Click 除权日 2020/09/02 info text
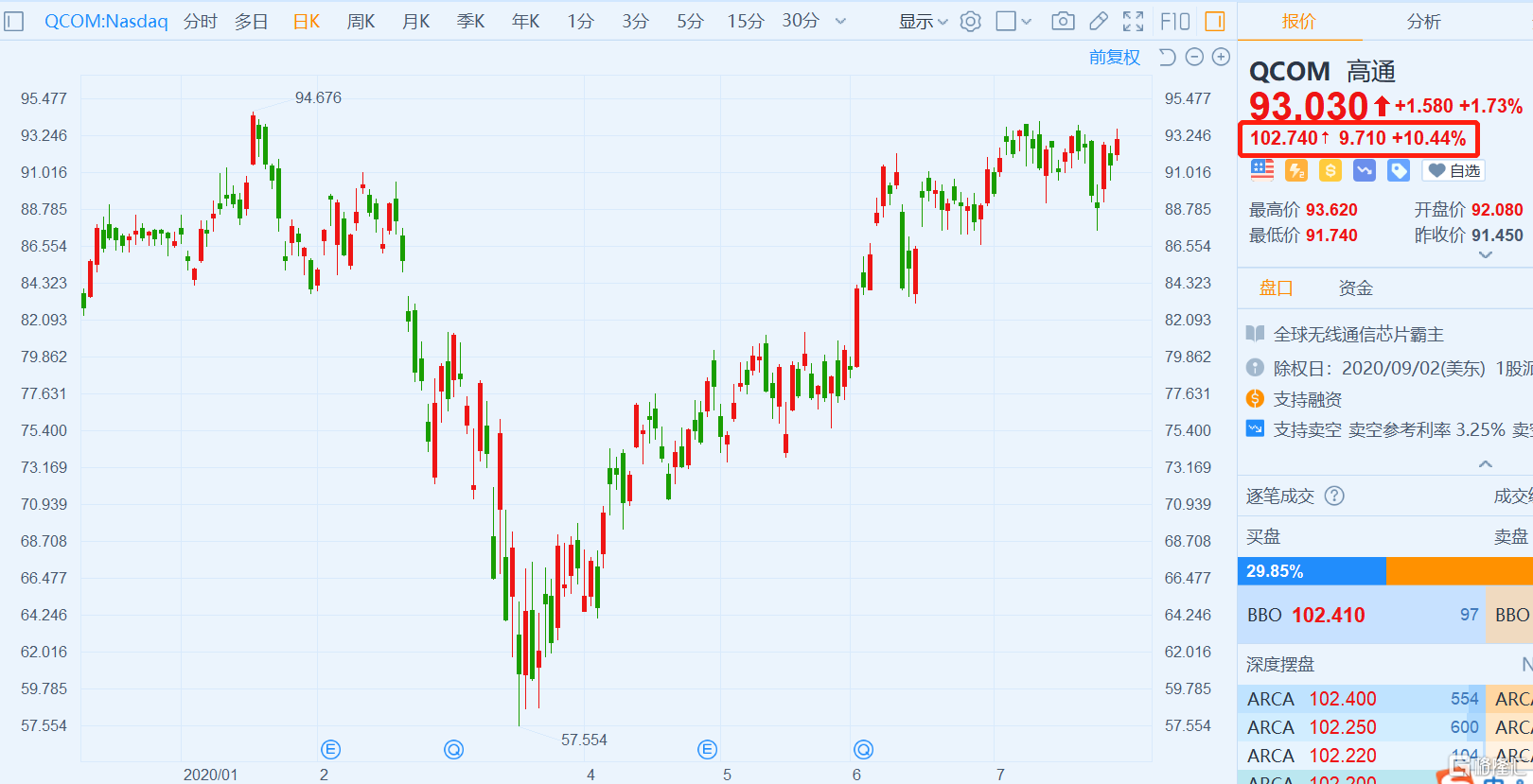The height and width of the screenshot is (784, 1533). coord(1402,368)
